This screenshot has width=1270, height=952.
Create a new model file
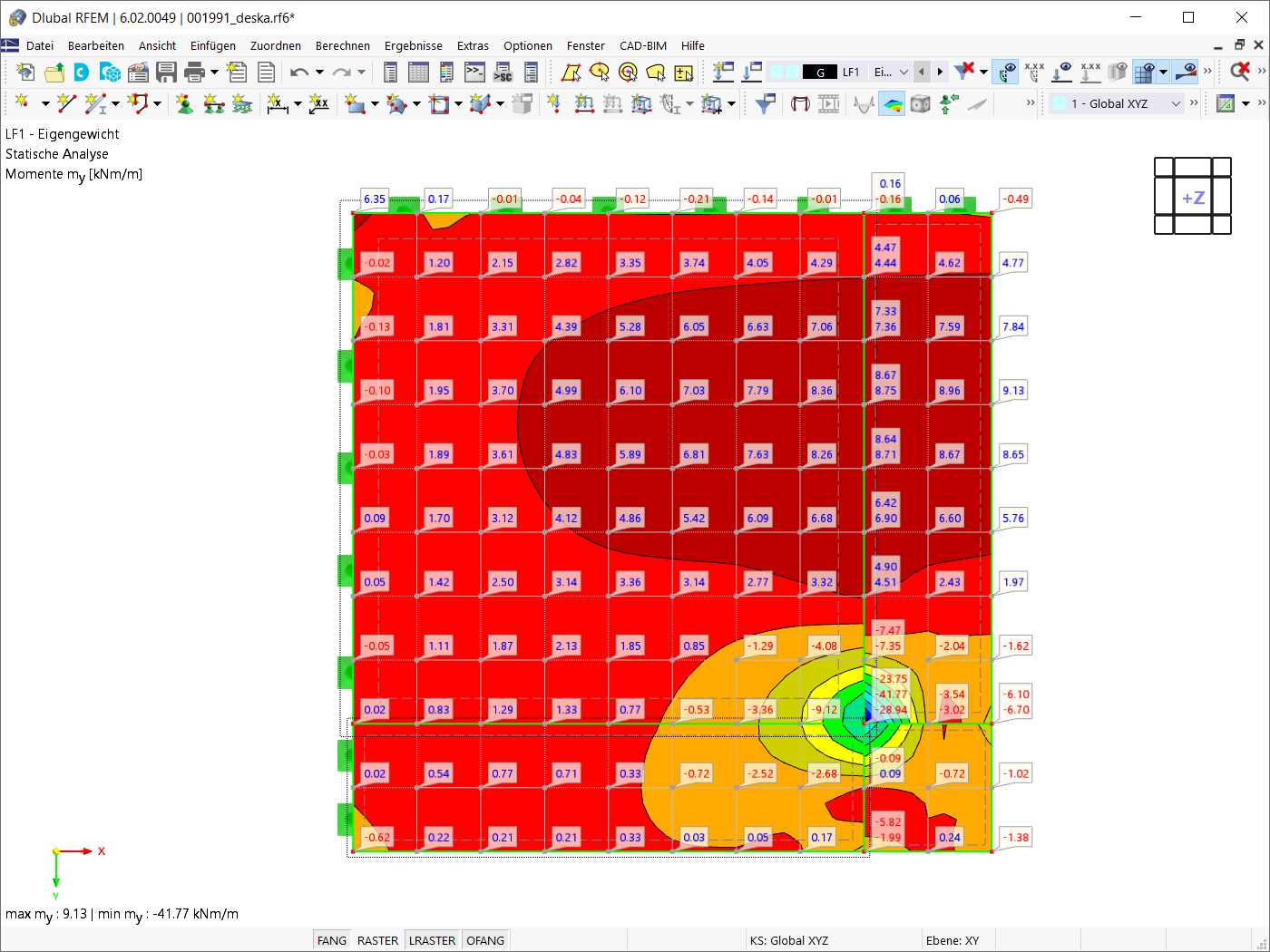[25, 72]
